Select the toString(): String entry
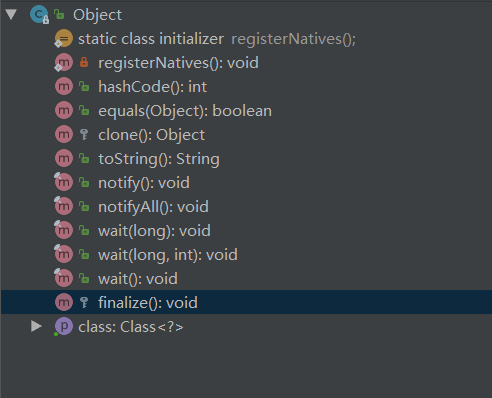 (x=159, y=159)
